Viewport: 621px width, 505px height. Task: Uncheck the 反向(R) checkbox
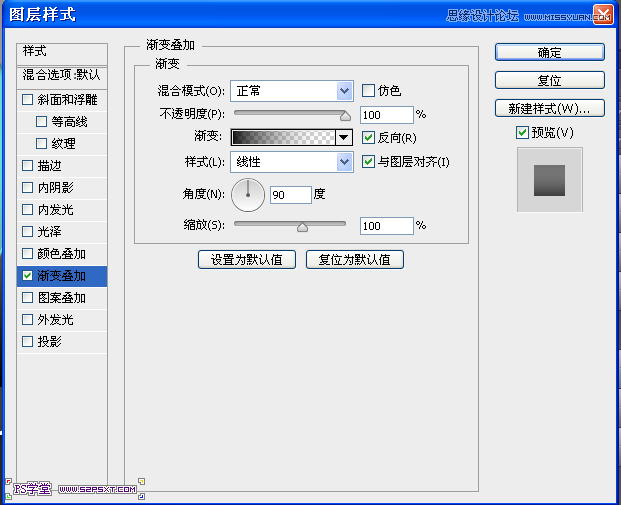[368, 138]
